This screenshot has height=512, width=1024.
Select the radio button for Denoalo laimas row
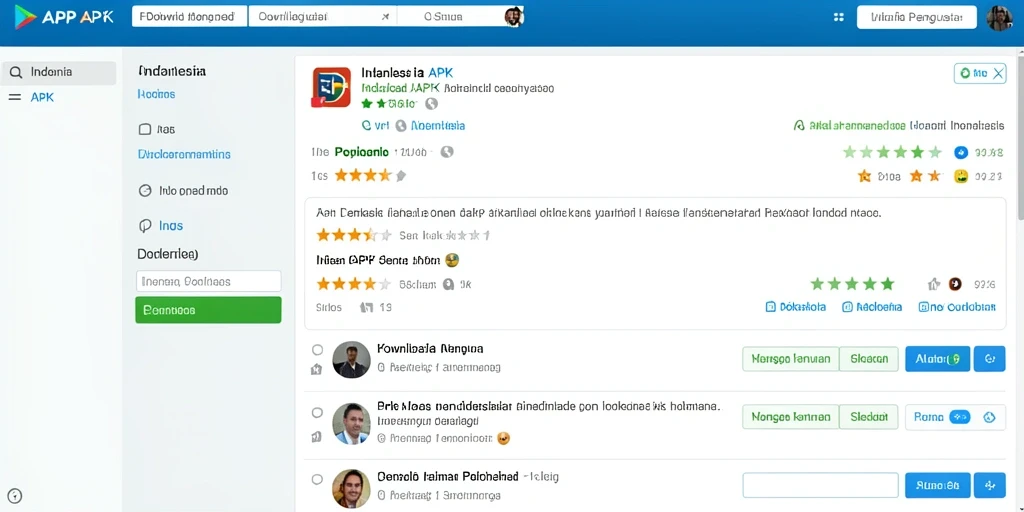click(317, 479)
